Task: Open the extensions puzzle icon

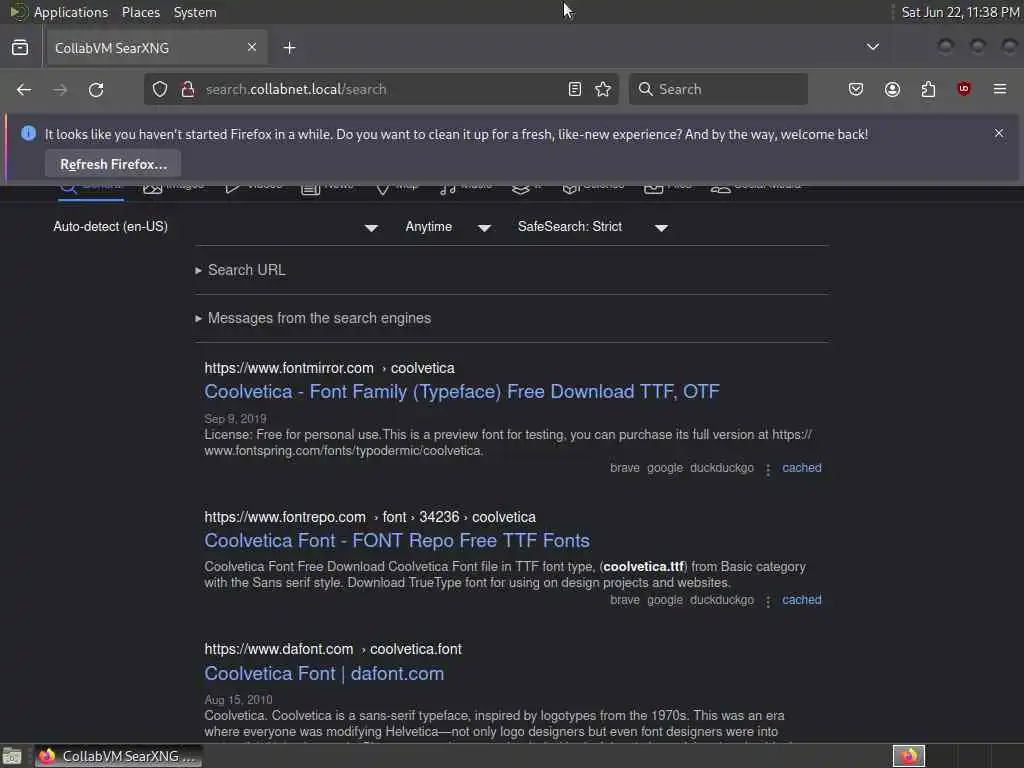Action: (928, 89)
